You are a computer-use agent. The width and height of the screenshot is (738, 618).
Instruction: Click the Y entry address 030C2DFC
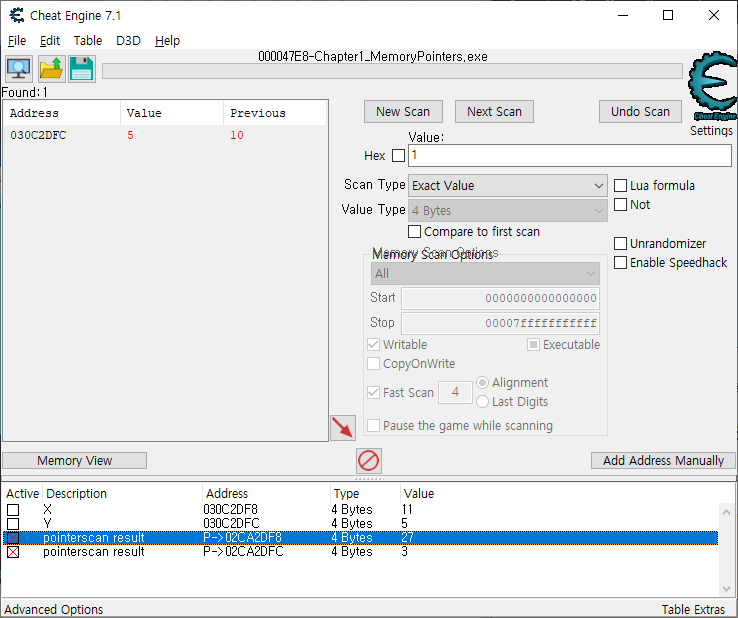[231, 524]
